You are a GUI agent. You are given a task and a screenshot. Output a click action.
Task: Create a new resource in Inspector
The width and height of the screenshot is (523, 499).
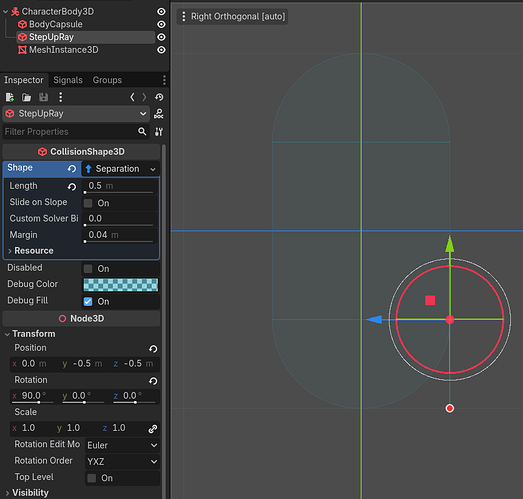tap(10, 97)
